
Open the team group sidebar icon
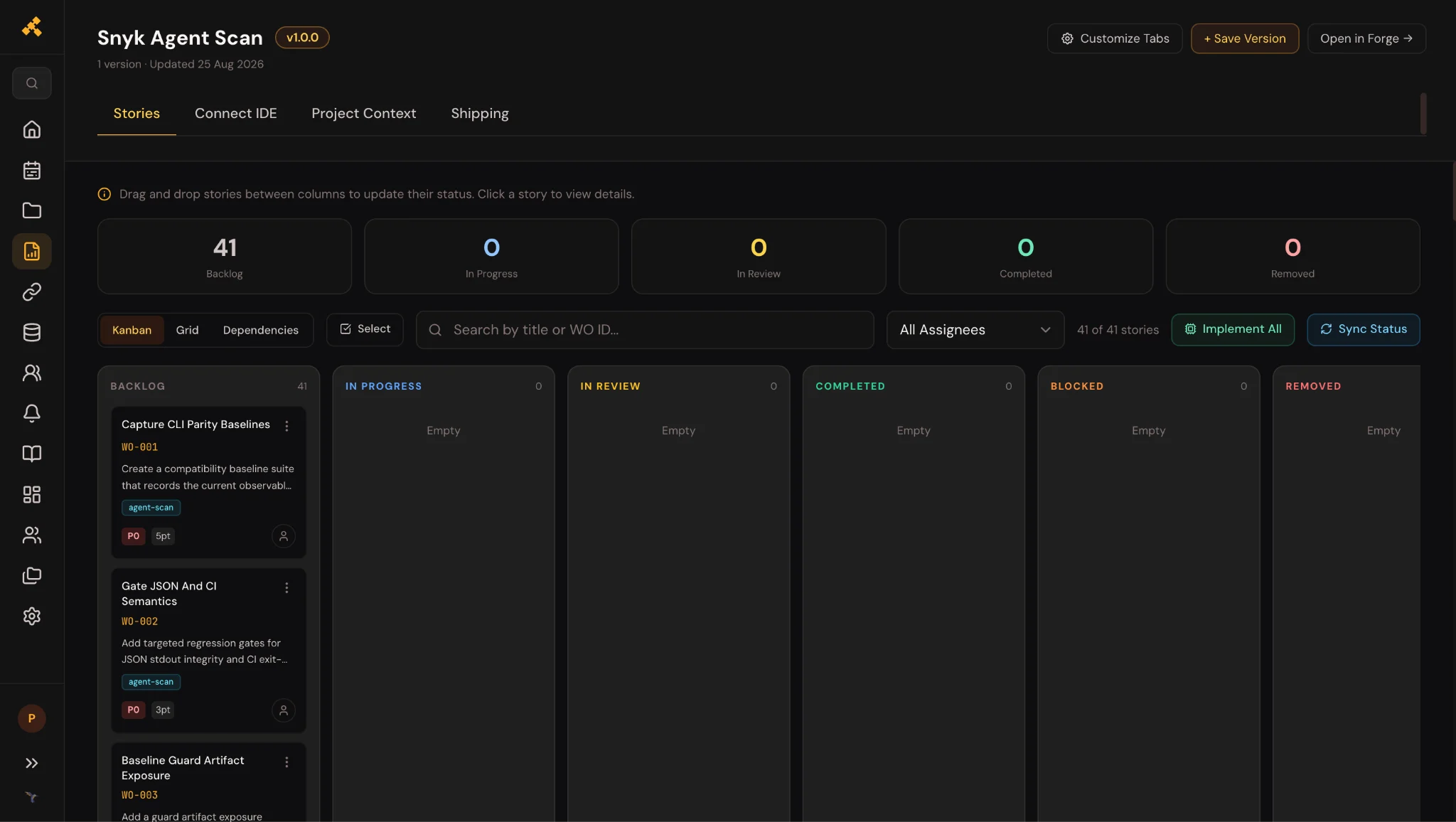[x=32, y=535]
